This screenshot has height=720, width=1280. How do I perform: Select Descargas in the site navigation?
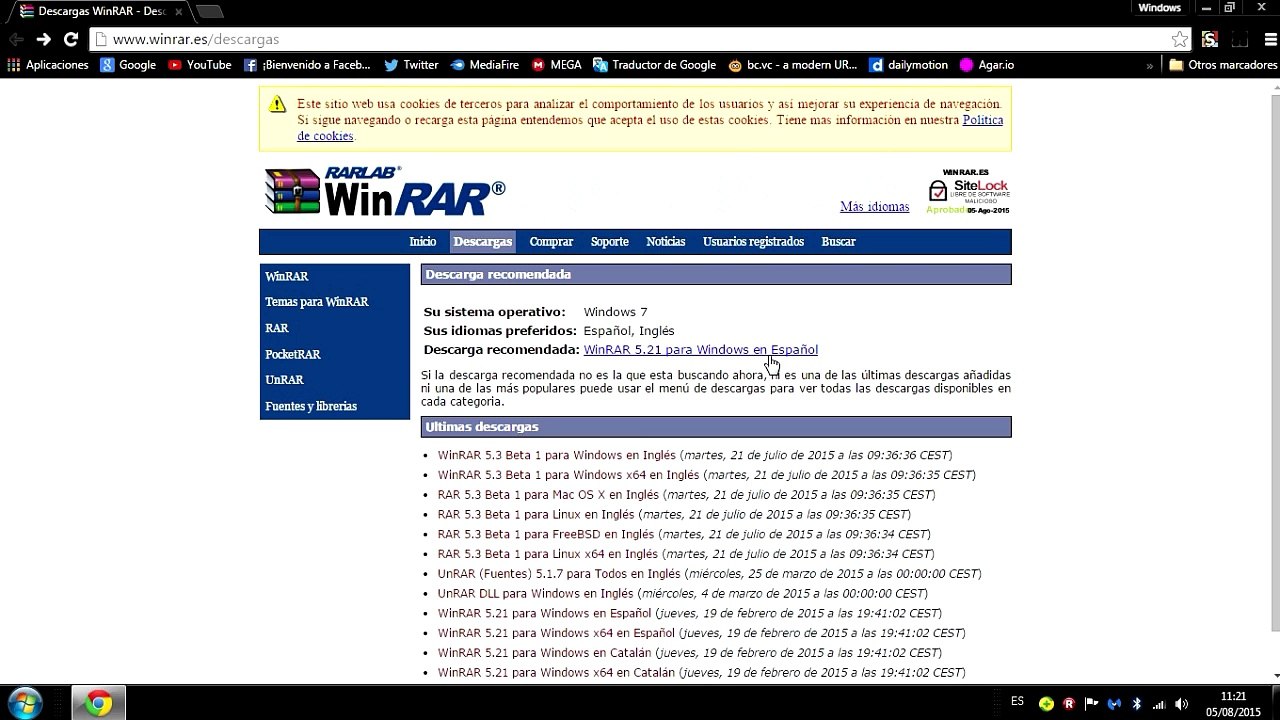(482, 242)
